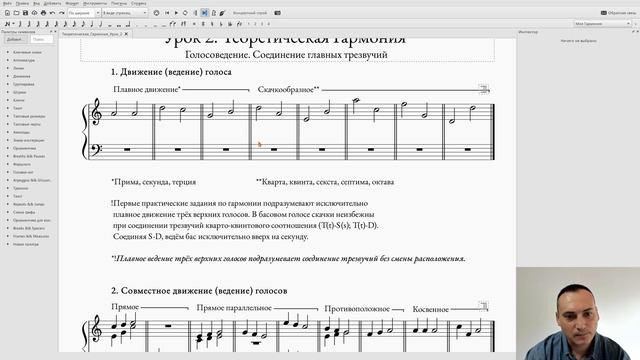Toggle pan score during playback

tap(204, 13)
